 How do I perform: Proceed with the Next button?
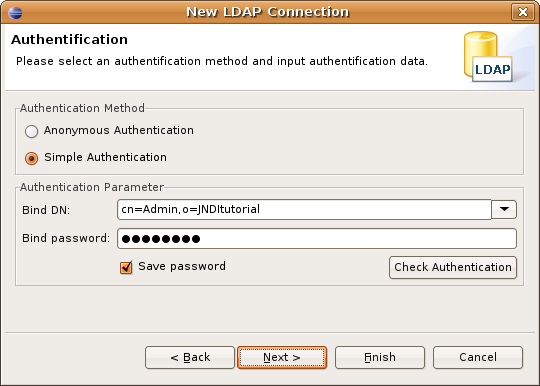pos(282,357)
